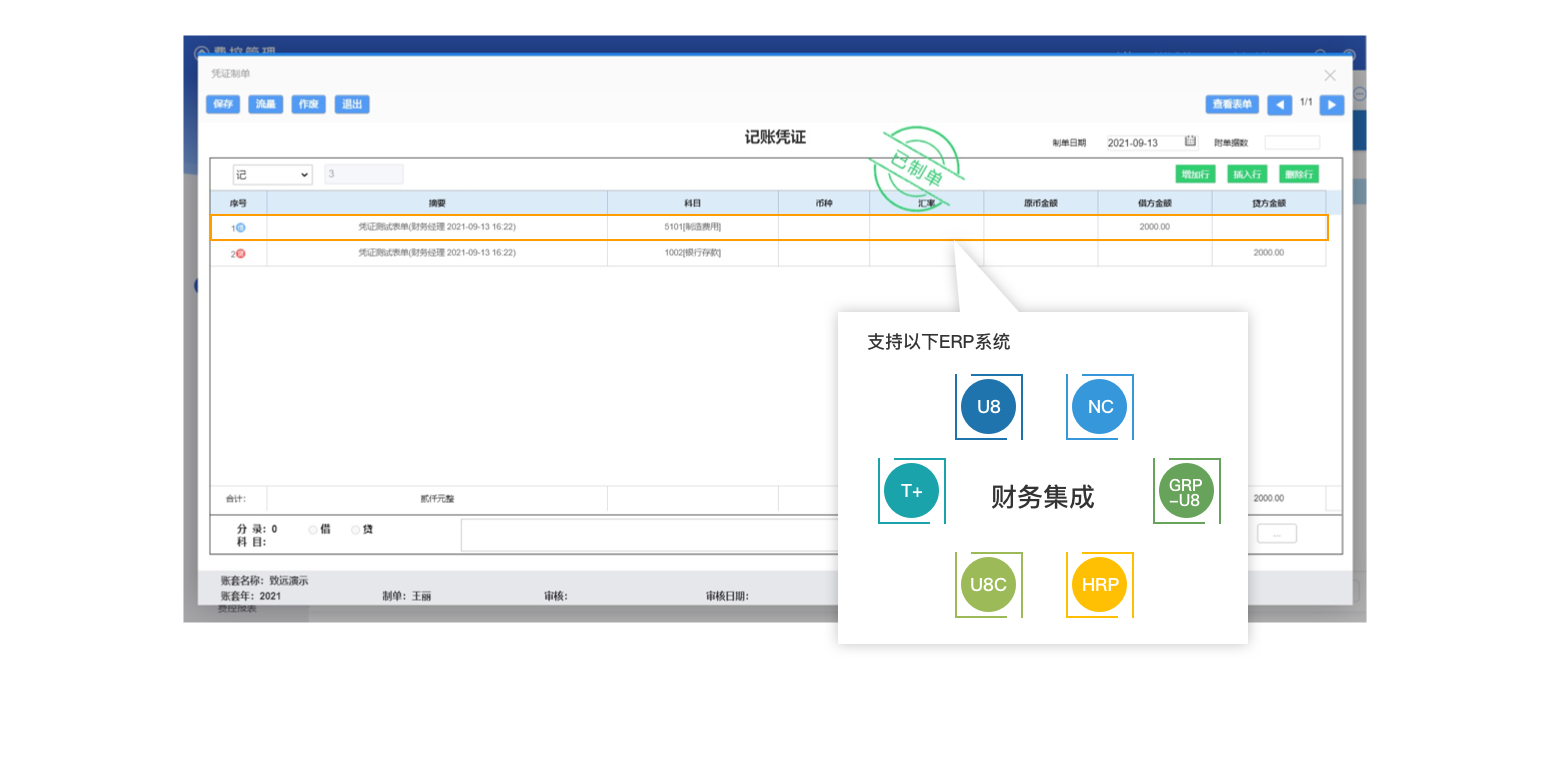Click the blue marker on row 1
1550x773 pixels.
pos(240,228)
